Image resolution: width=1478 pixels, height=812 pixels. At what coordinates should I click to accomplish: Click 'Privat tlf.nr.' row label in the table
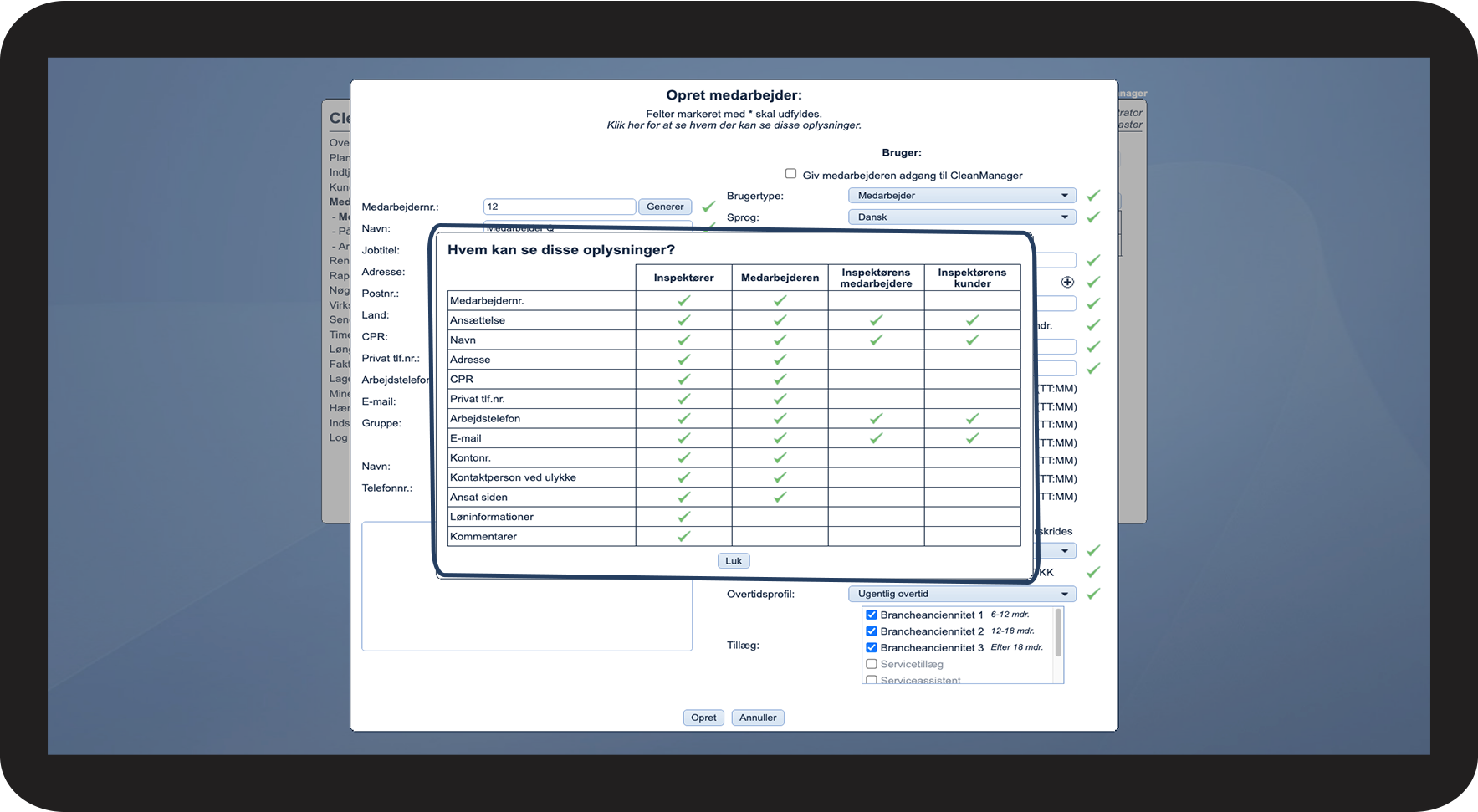[x=478, y=399]
